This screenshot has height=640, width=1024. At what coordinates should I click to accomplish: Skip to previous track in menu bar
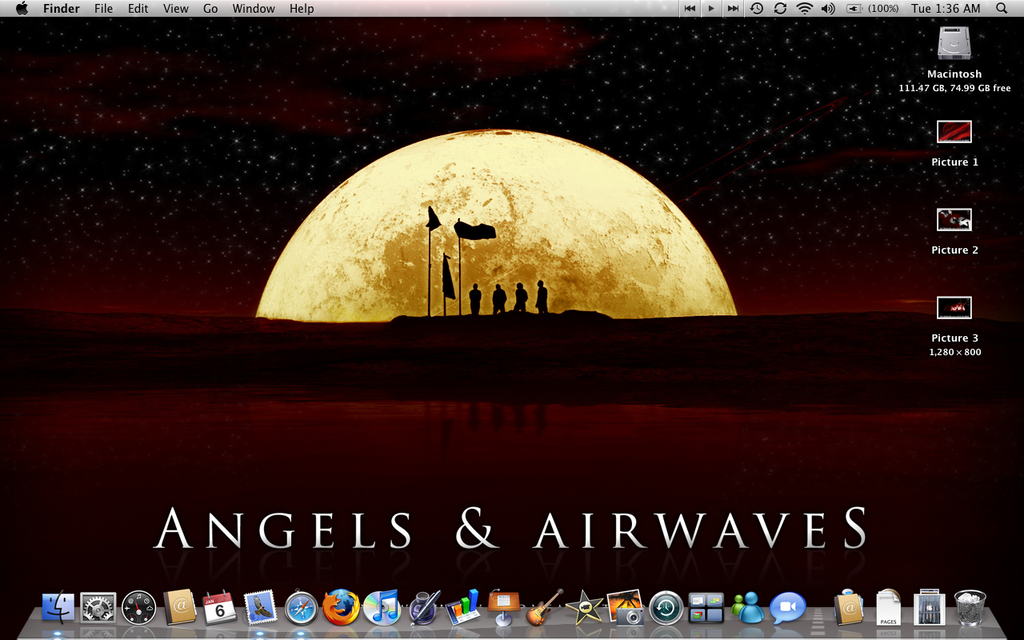point(690,8)
